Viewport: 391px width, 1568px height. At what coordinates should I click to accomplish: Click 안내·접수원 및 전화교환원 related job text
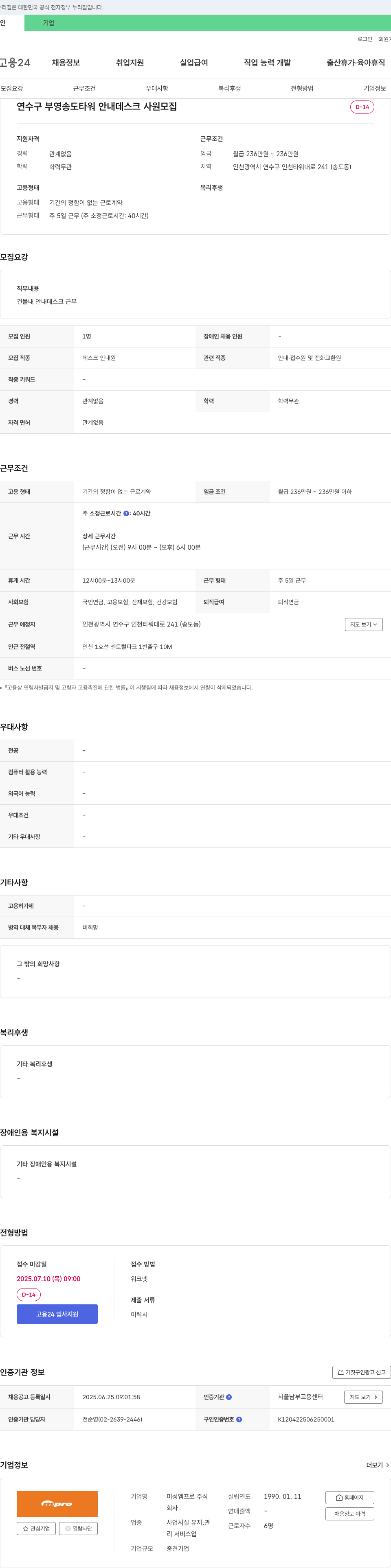pos(310,358)
